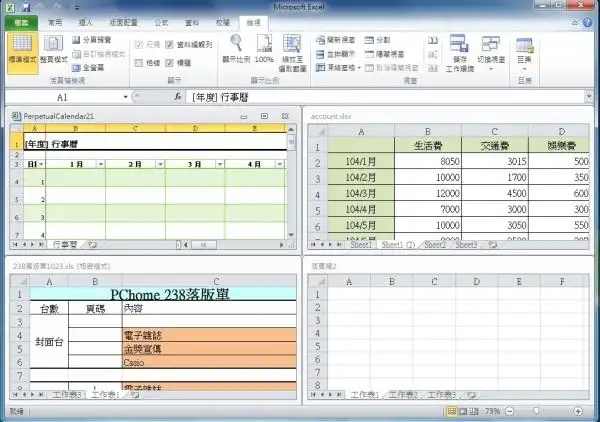Select the Casio cell in 238 workbook
Image resolution: width=600 pixels, height=422 pixels.
209,362
